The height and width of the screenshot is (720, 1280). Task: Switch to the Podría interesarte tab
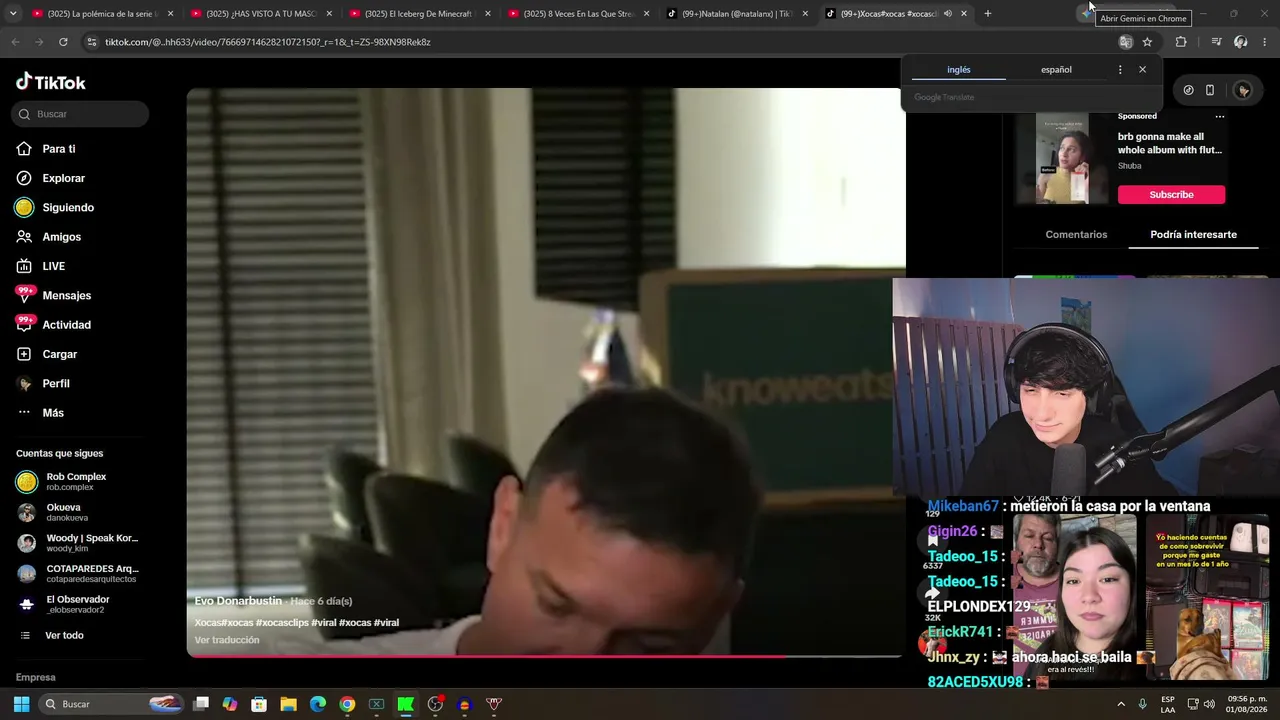1193,235
